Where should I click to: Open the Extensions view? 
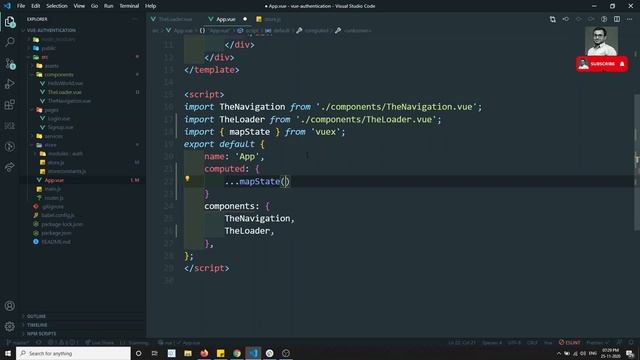10,105
